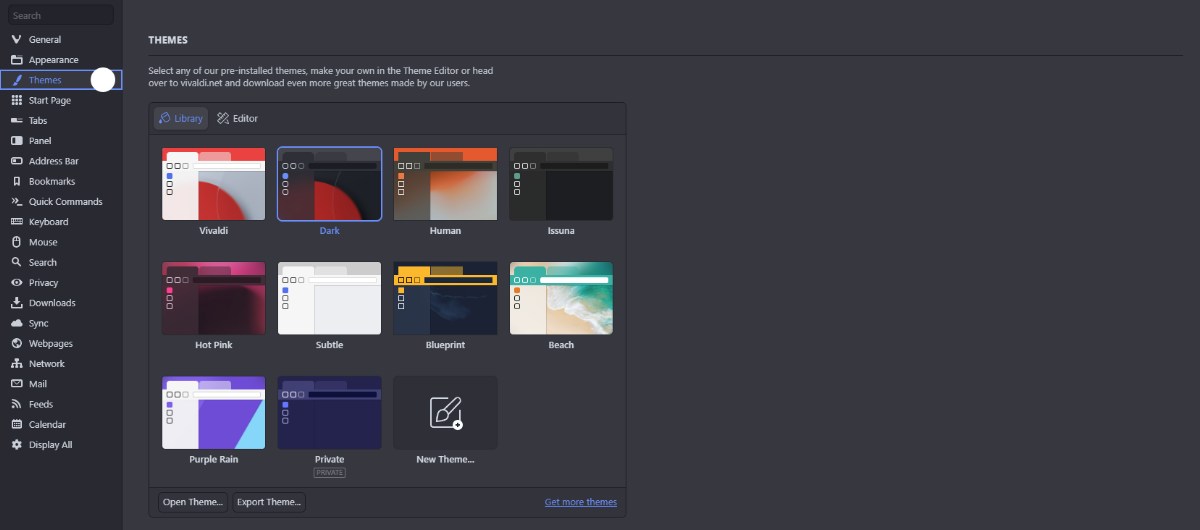
Task: Select the Human theme thumbnail
Action: (x=445, y=184)
